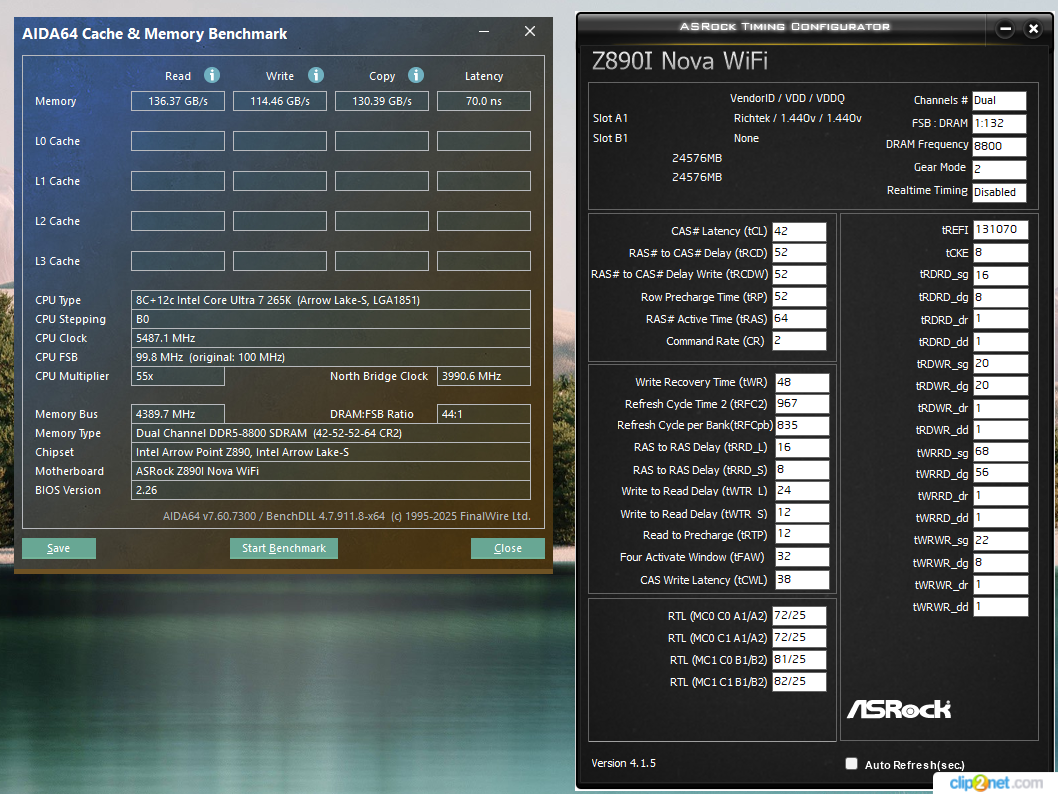Click the Memory Read result 136.37 GB/s
The width and height of the screenshot is (1058, 794).
coord(178,101)
